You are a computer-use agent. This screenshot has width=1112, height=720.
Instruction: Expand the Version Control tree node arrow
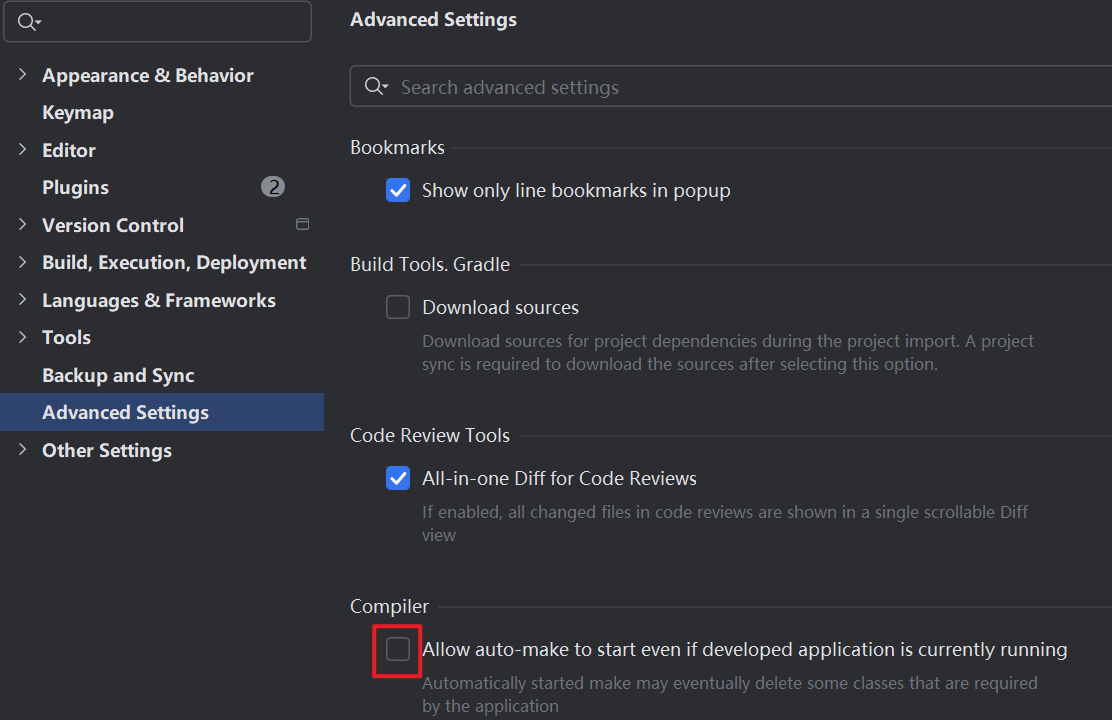22,225
